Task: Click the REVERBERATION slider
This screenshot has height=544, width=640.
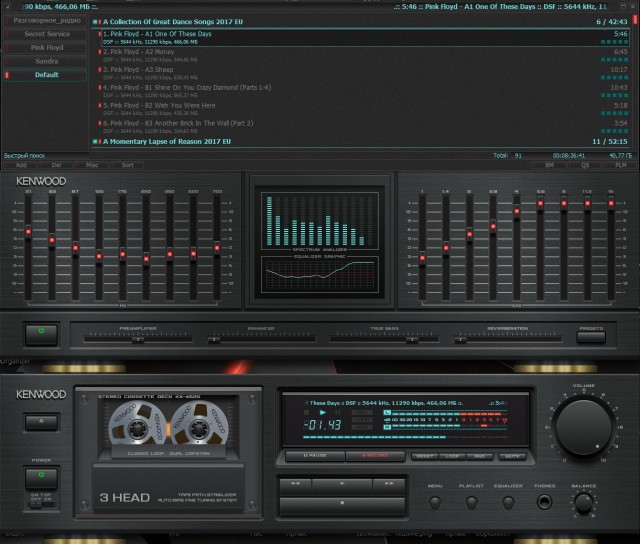Action: pyautogui.click(x=507, y=339)
